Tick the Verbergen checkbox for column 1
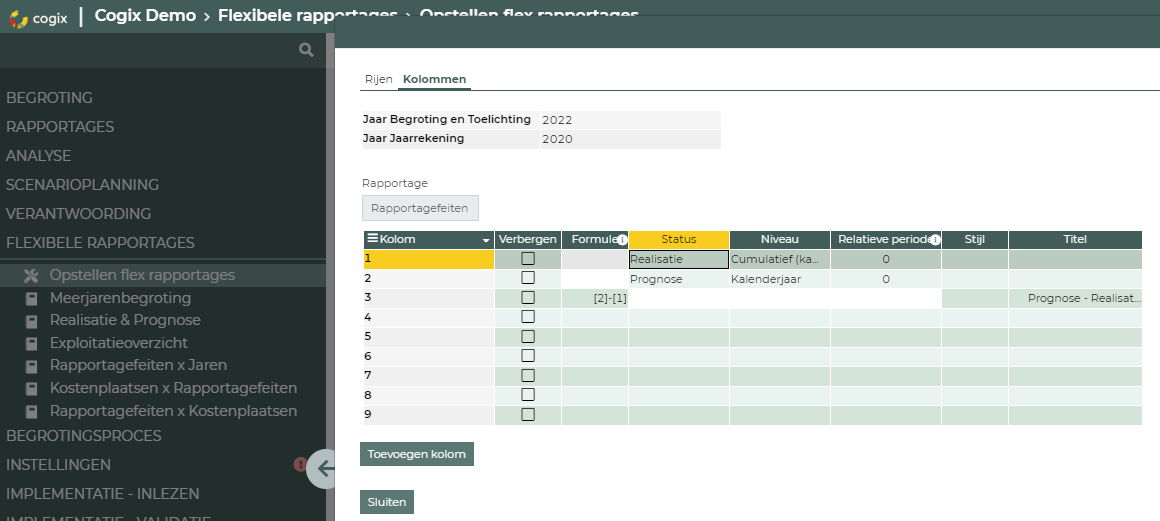The image size is (1160, 521). click(x=527, y=258)
